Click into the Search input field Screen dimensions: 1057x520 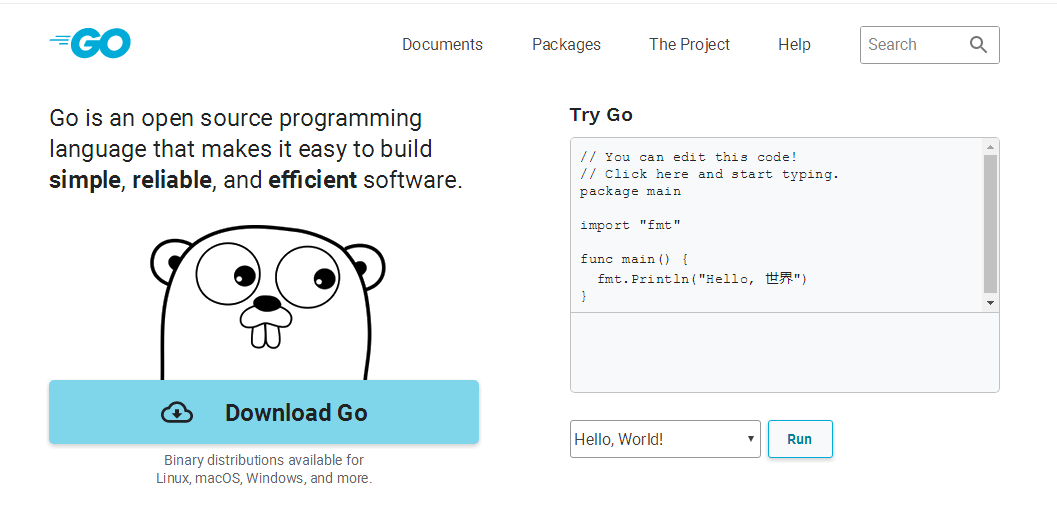pos(912,44)
